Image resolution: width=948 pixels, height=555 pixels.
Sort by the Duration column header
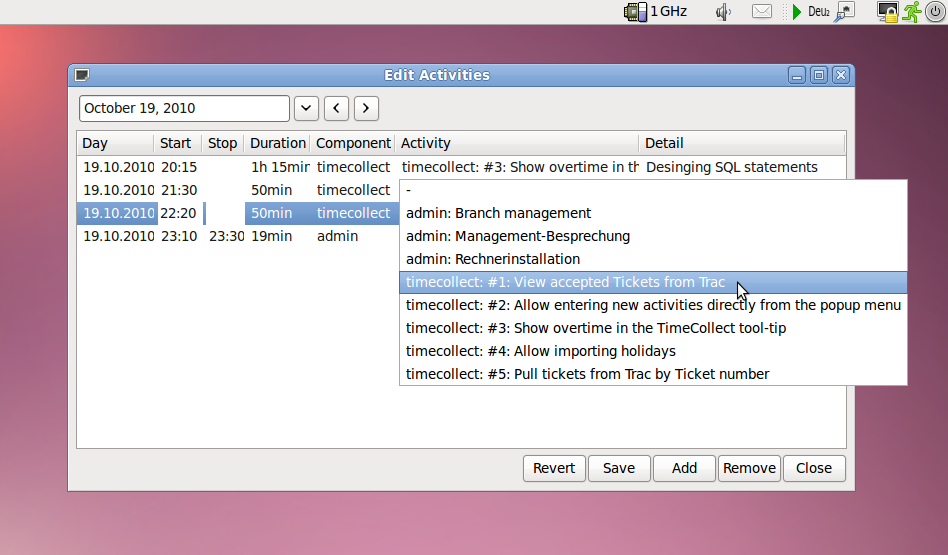[277, 143]
